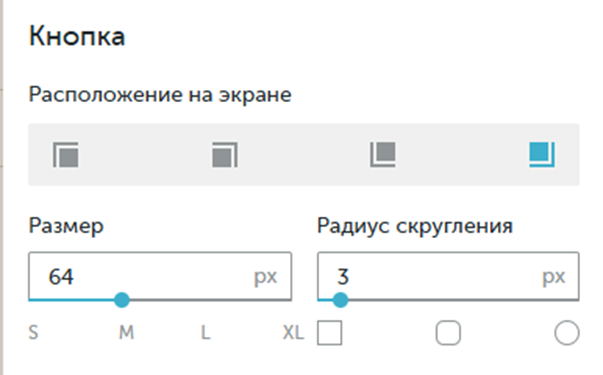Grab the Размер slider handle

(x=122, y=300)
